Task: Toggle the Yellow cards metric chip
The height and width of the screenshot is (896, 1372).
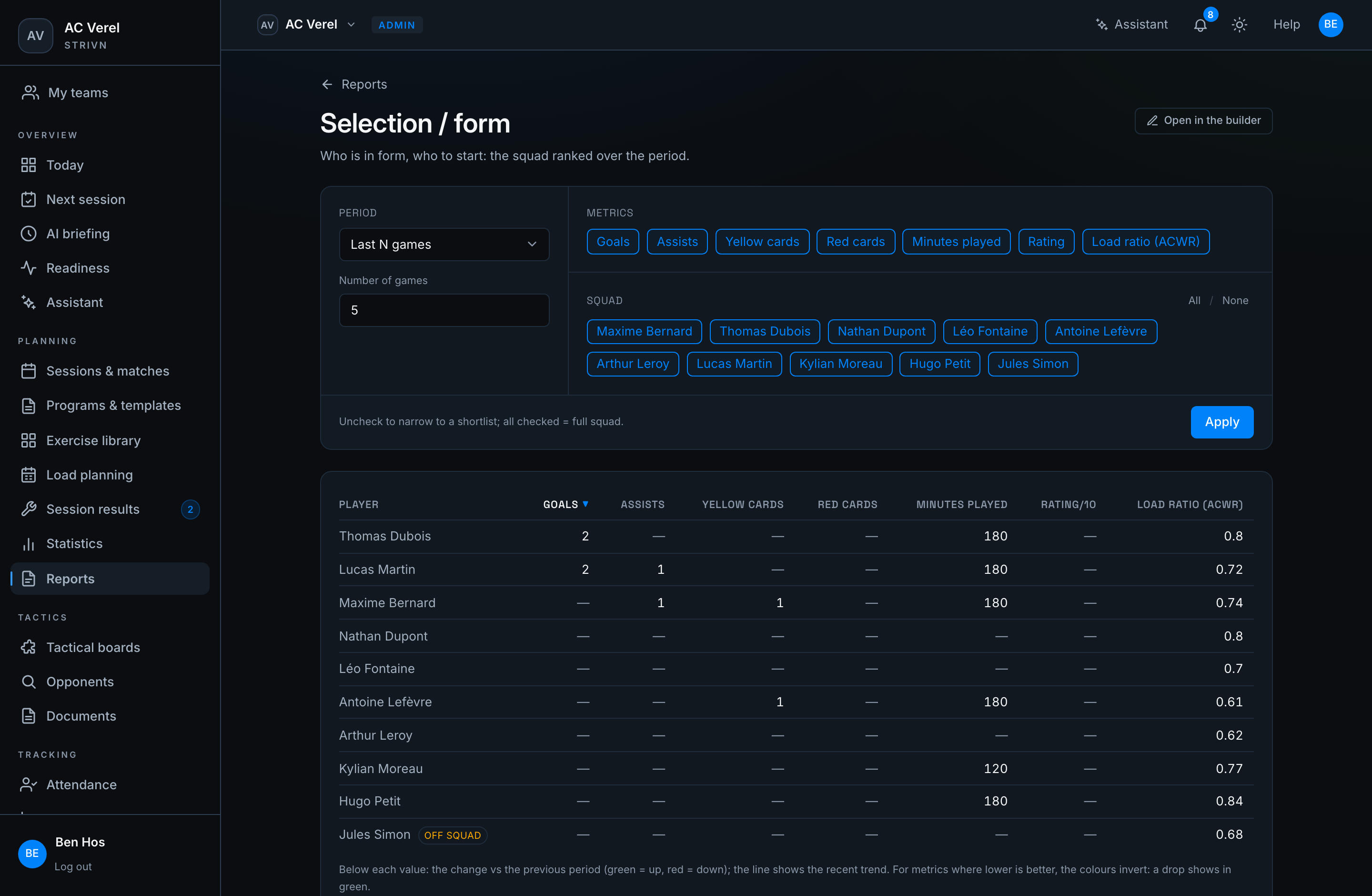Action: [762, 242]
